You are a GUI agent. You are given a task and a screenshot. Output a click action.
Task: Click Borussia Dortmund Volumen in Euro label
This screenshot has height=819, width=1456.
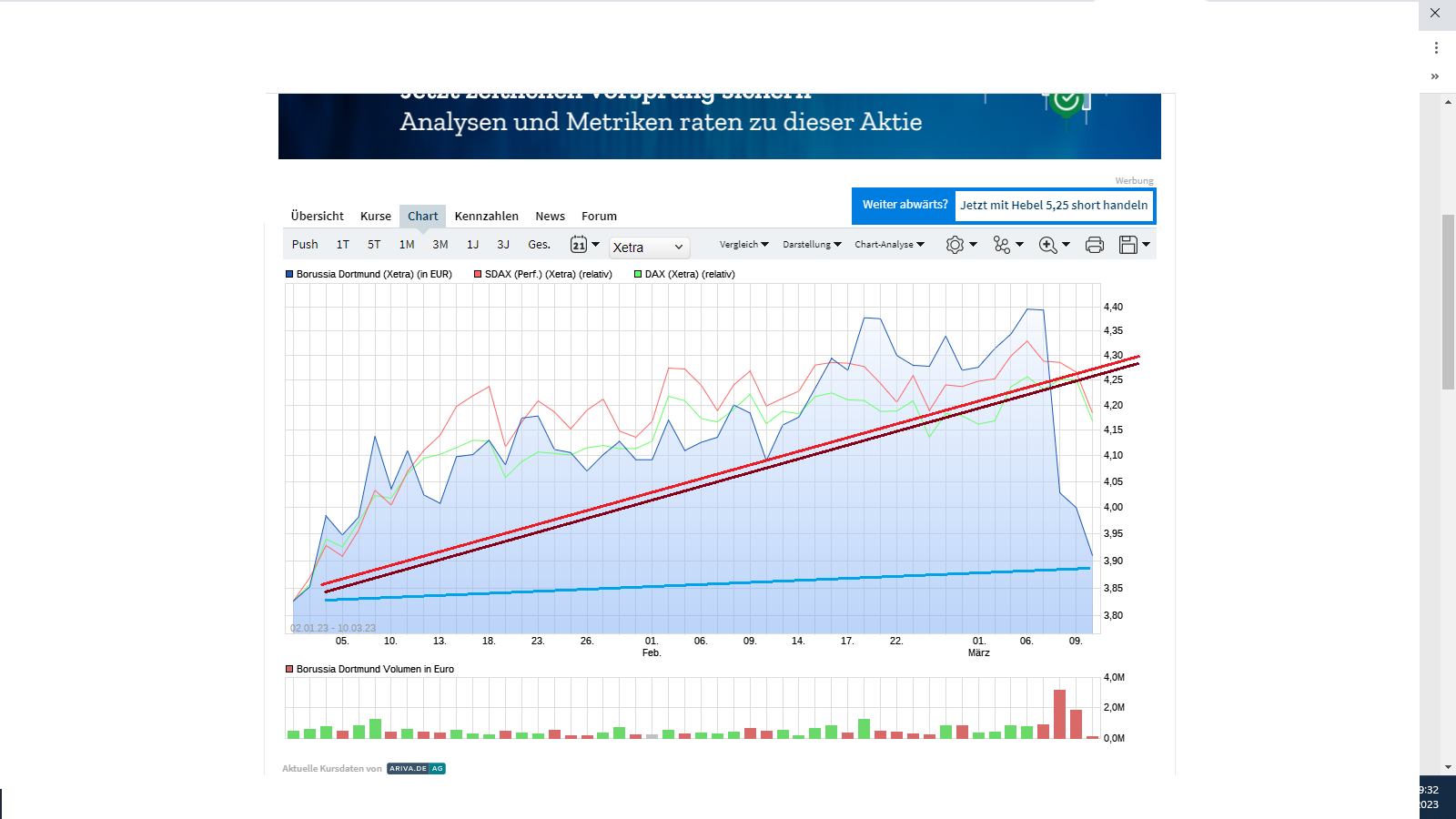click(375, 669)
